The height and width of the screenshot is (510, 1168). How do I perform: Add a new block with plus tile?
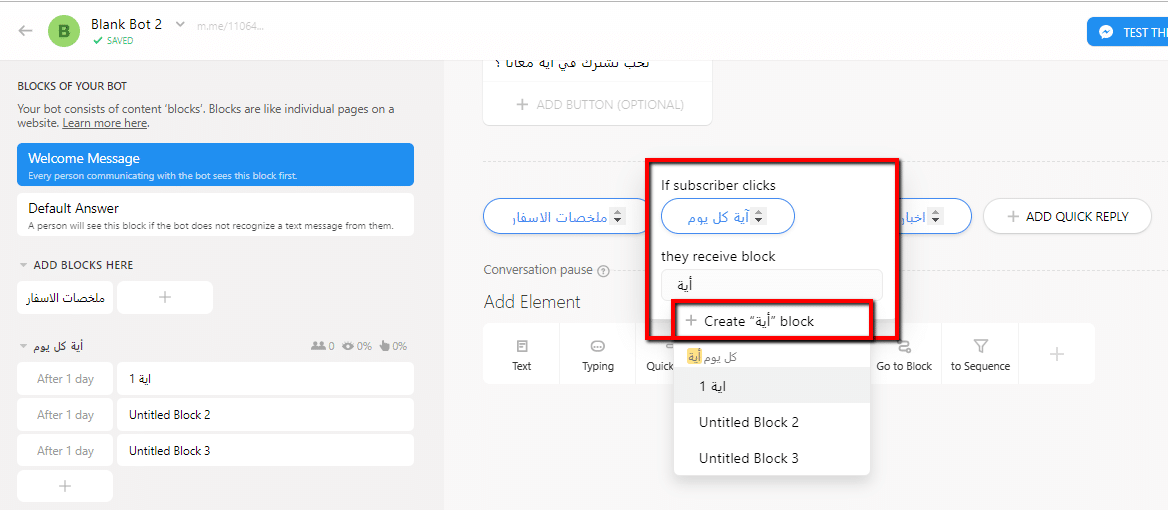165,297
